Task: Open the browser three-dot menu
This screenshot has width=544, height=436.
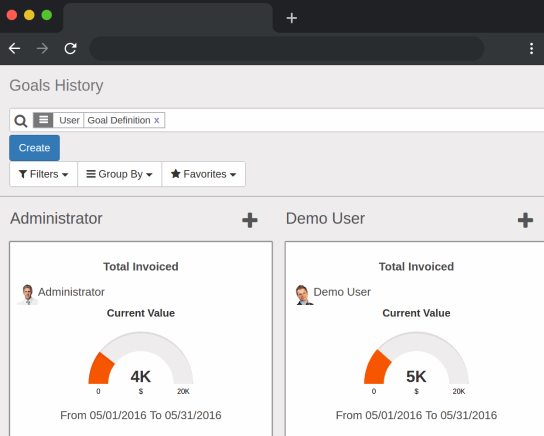Action: coord(531,49)
